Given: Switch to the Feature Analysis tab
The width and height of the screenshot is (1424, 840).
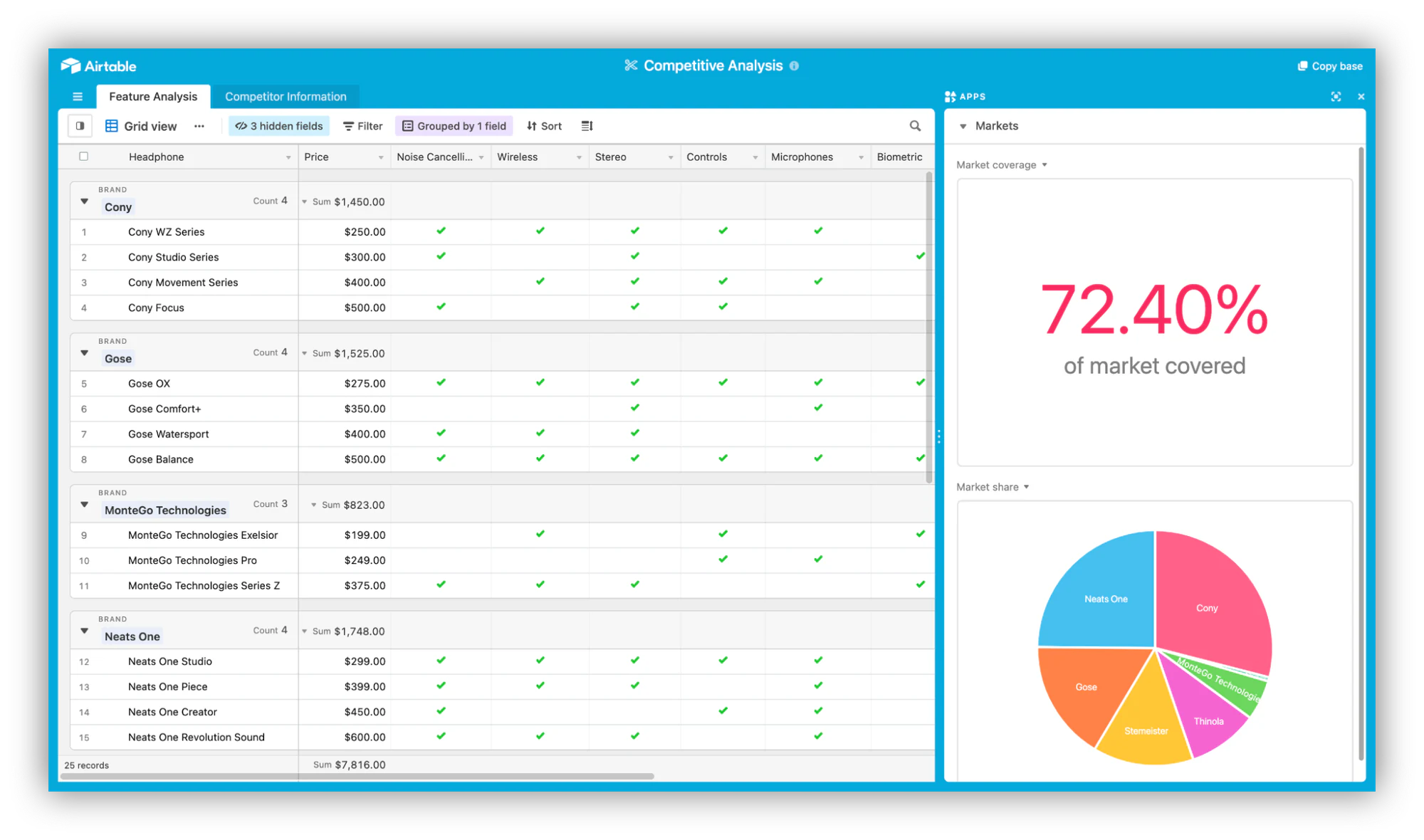Looking at the screenshot, I should pyautogui.click(x=153, y=96).
